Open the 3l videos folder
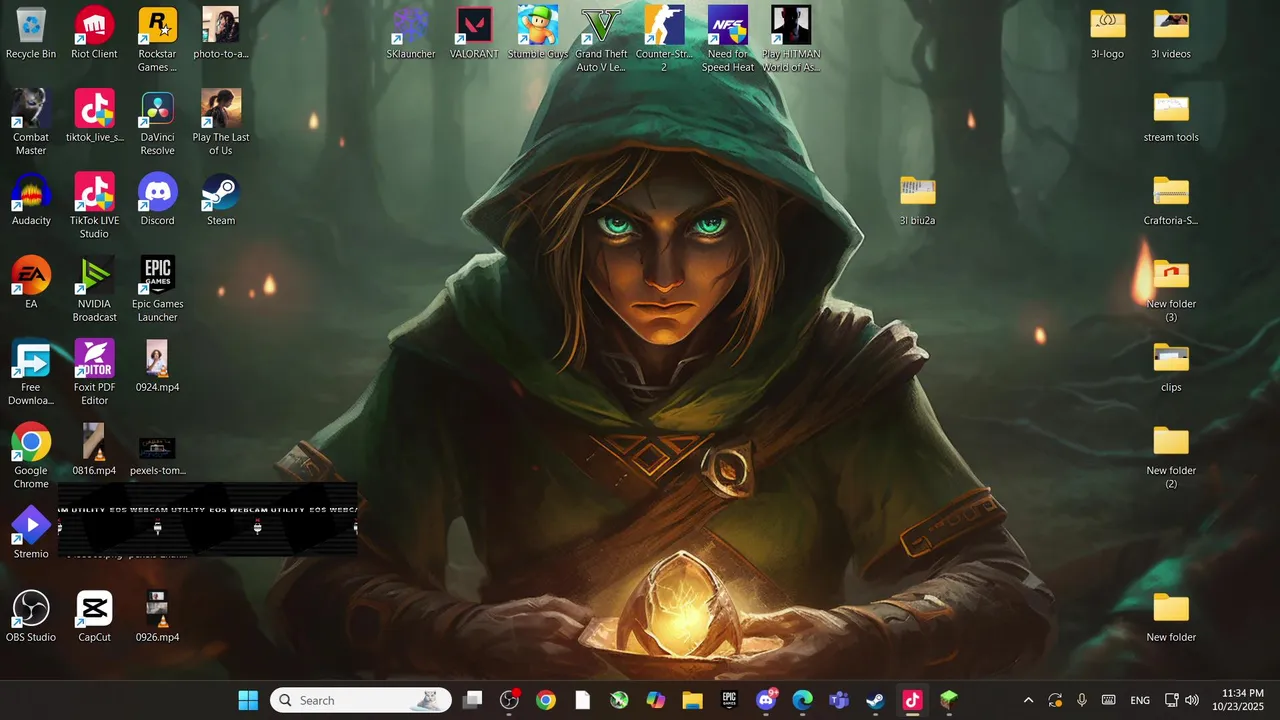 1171,33
